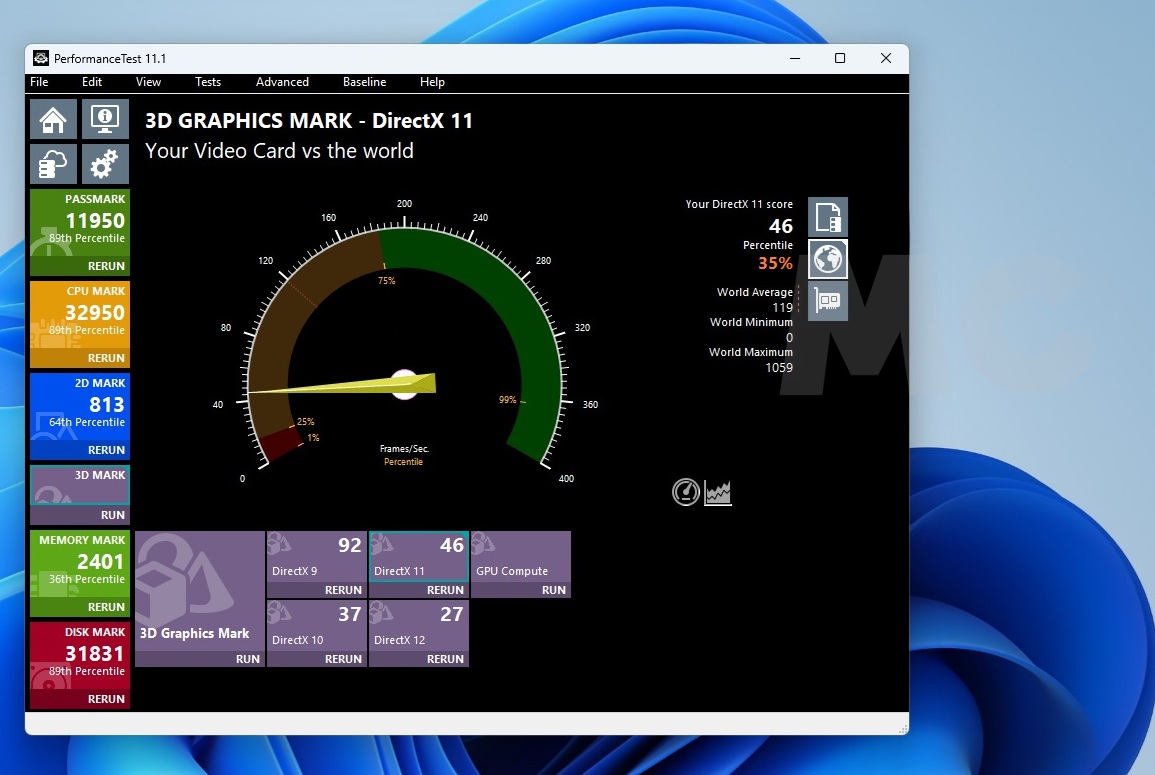Click the DirectX 12 score 27
This screenshot has height=775, width=1155.
(x=452, y=614)
